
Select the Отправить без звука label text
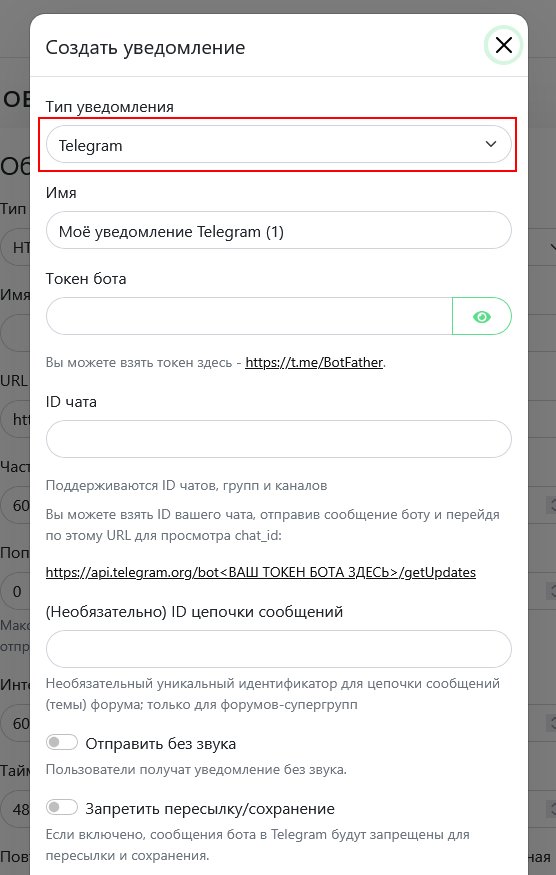[161, 744]
